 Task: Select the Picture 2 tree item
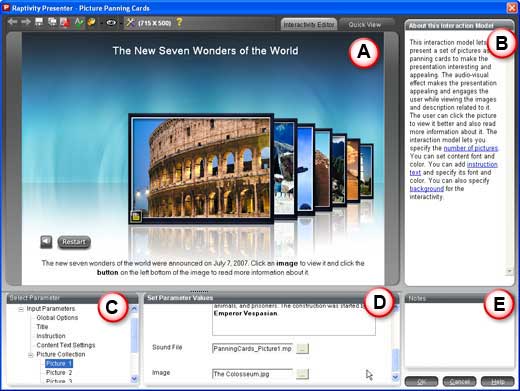pos(59,372)
